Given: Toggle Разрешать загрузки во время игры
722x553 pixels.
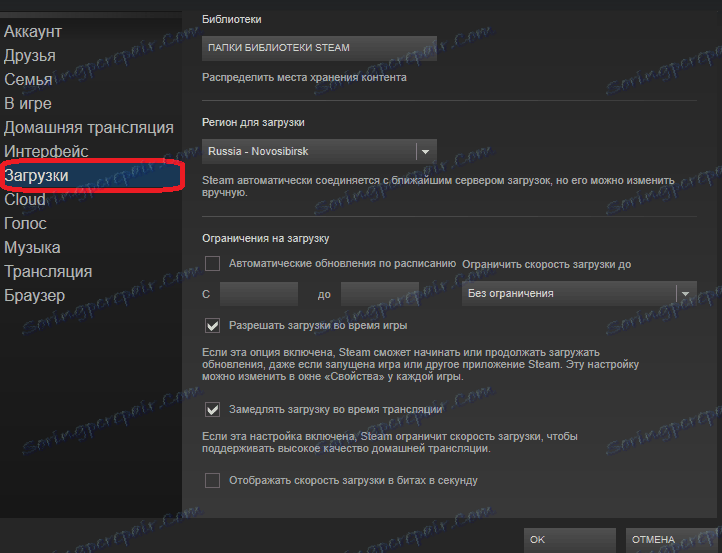Looking at the screenshot, I should tap(212, 326).
